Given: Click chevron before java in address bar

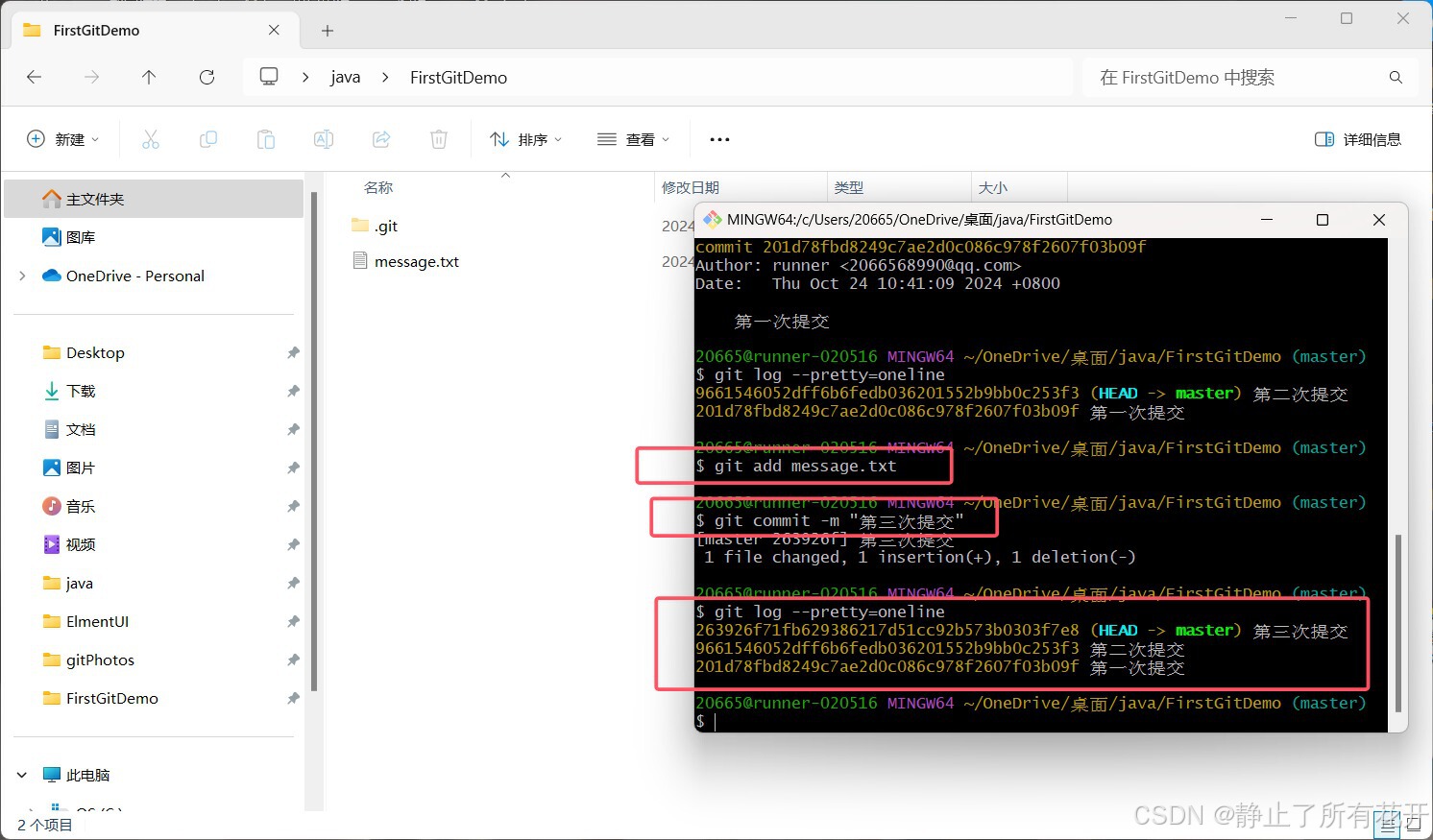Looking at the screenshot, I should pos(305,77).
